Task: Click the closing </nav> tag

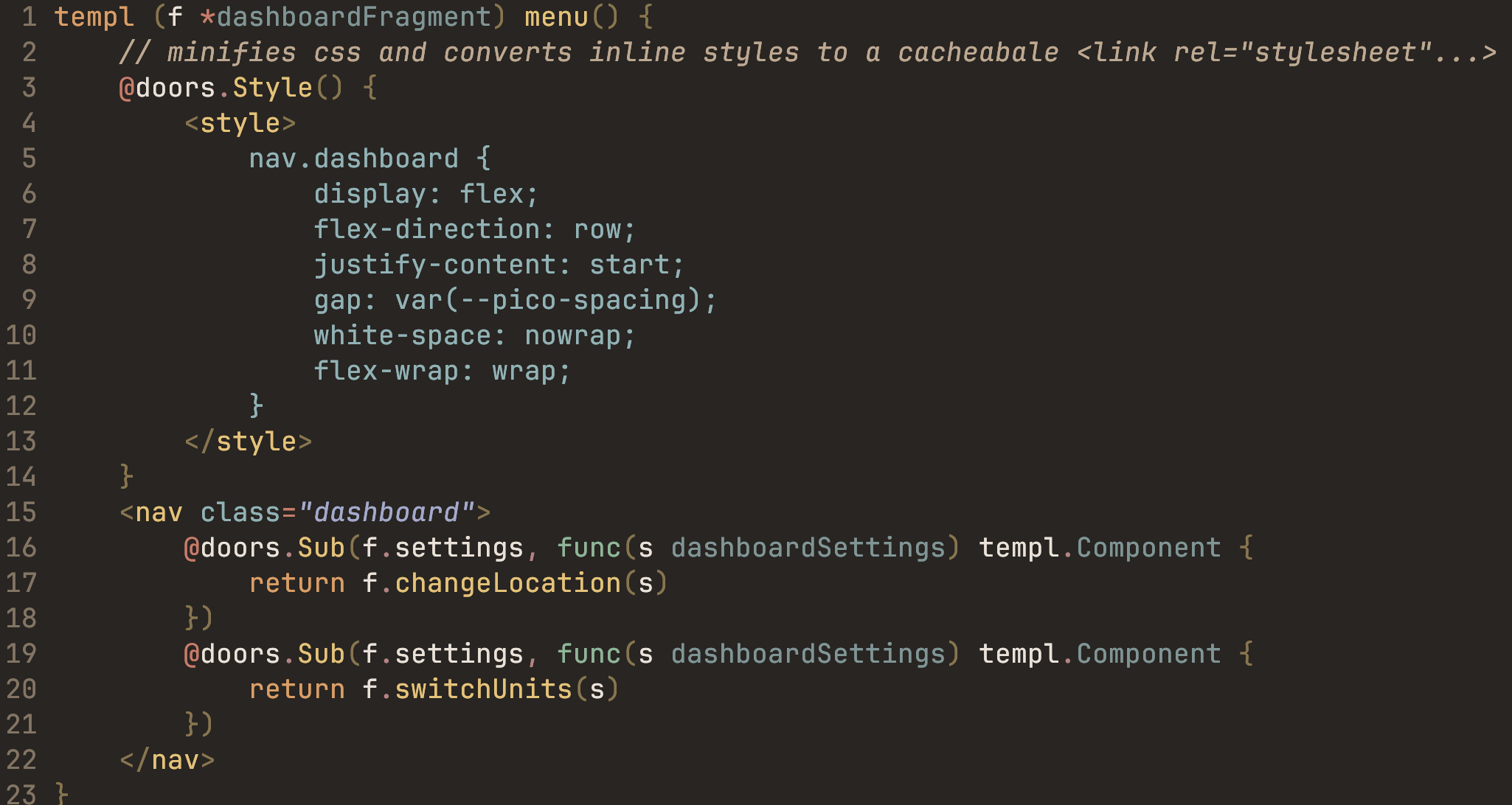Action: (167, 760)
